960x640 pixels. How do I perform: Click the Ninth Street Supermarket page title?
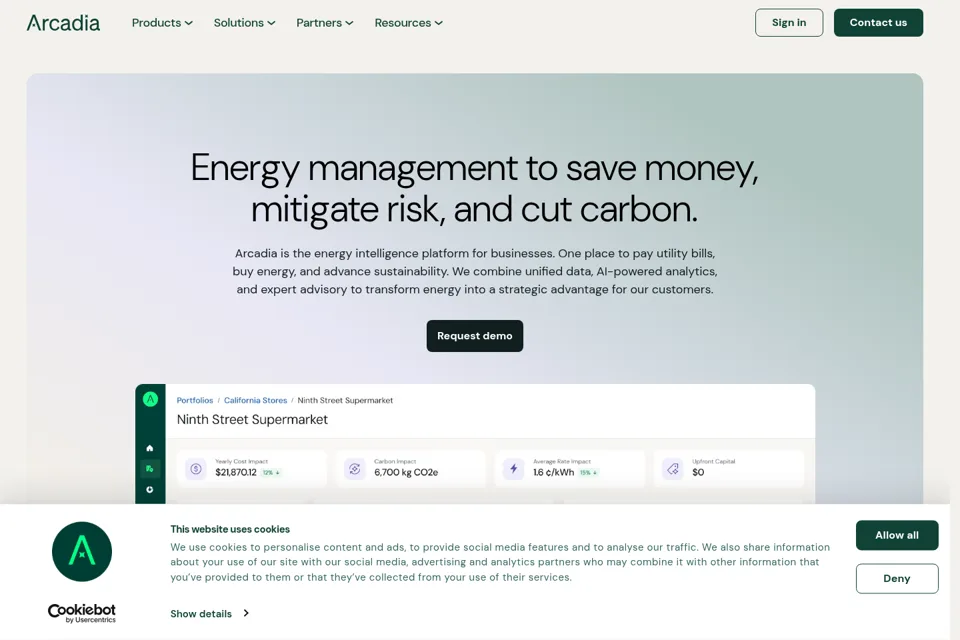point(252,420)
